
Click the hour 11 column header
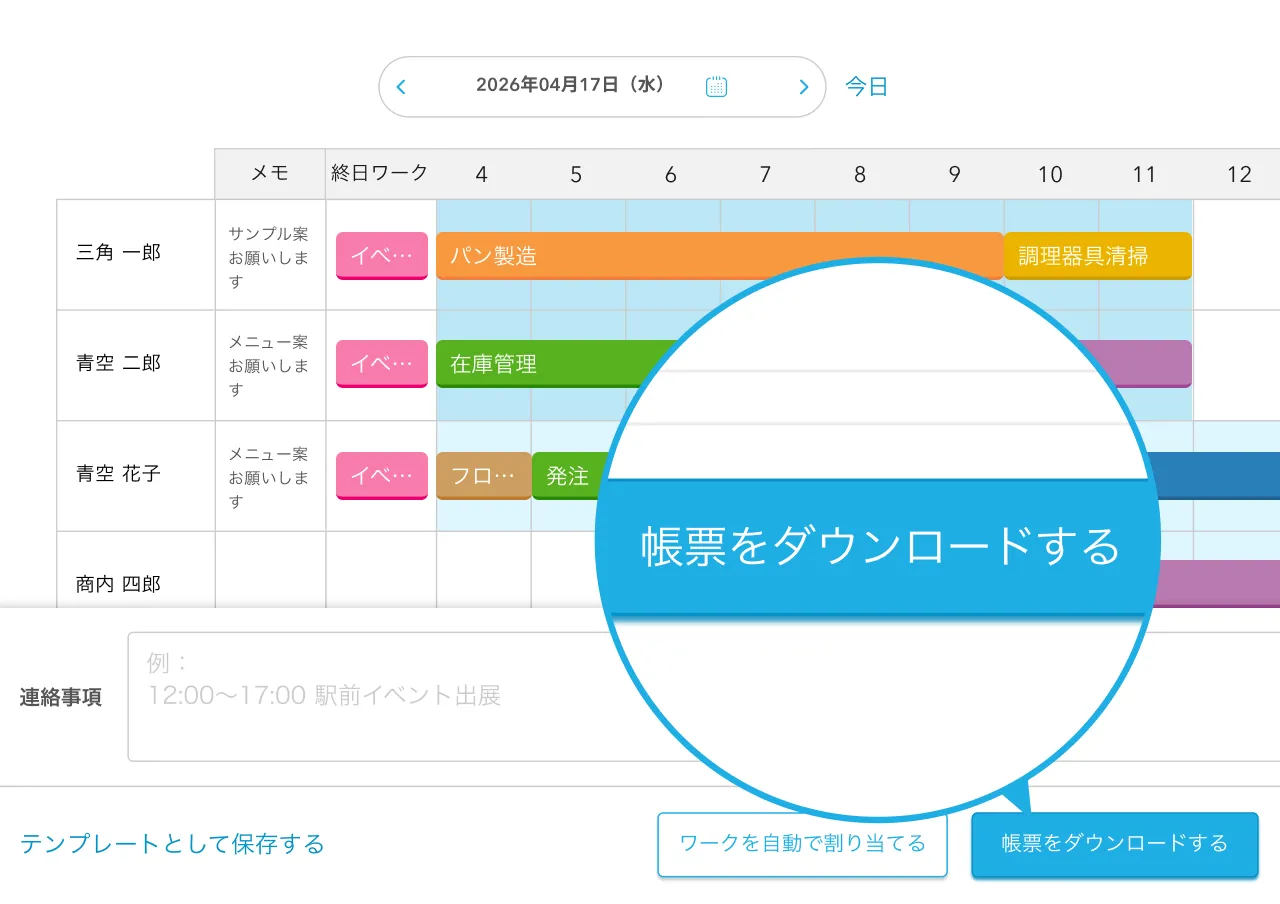click(1145, 175)
